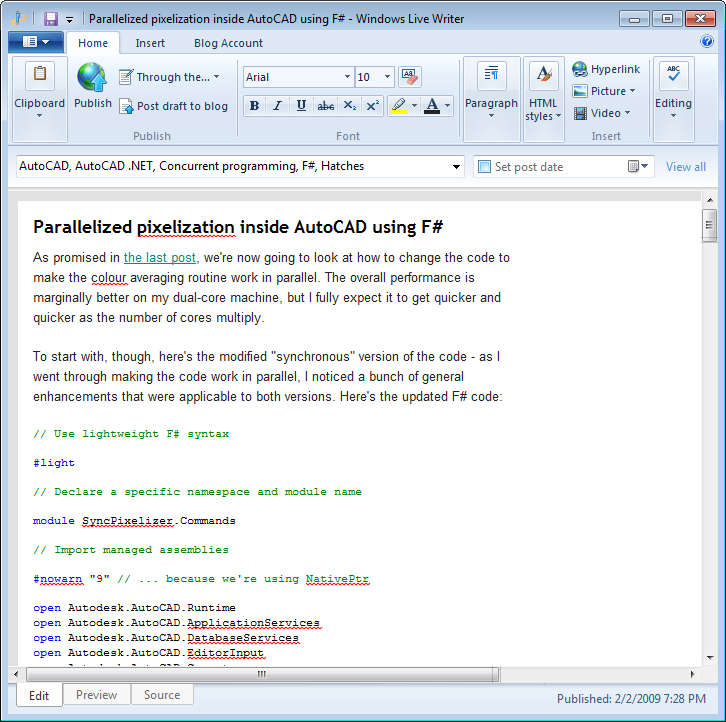Apply Subscript formatting

coord(349,106)
